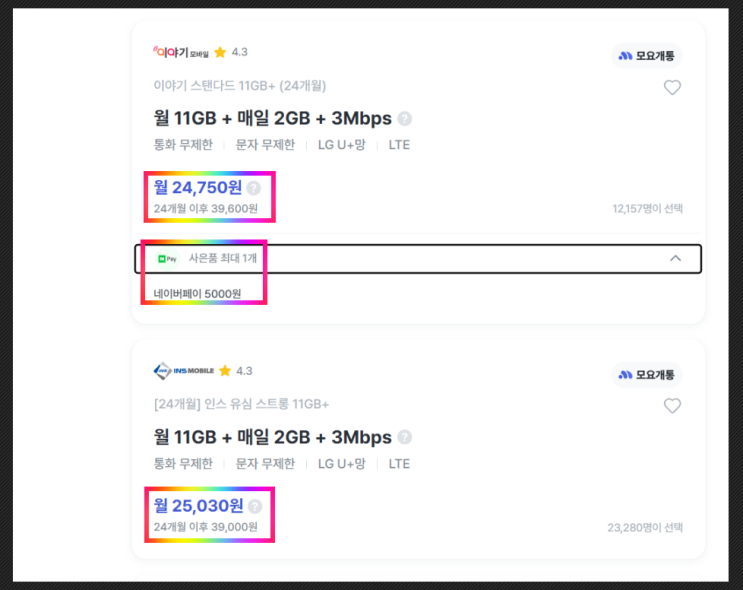The image size is (743, 590).
Task: Collapse the 사은품 최대 1개 section chevron
Action: [675, 258]
